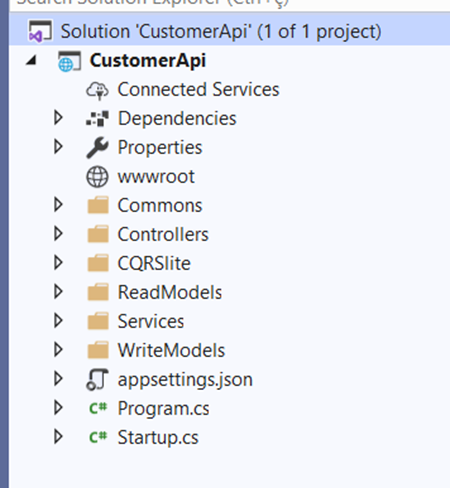This screenshot has width=450, height=488.
Task: Click the wwwroot globe icon
Action: pos(97,177)
